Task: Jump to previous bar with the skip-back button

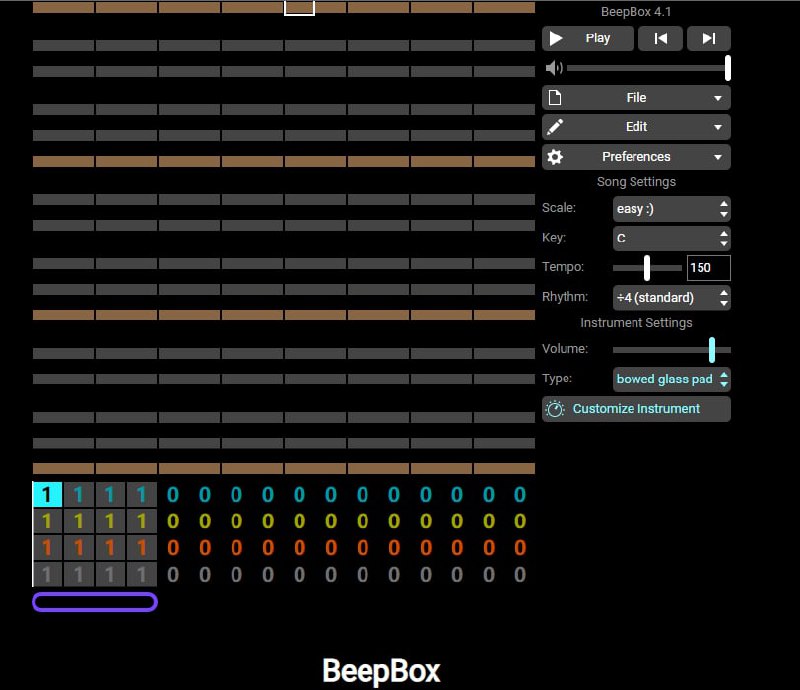Action: tap(660, 38)
